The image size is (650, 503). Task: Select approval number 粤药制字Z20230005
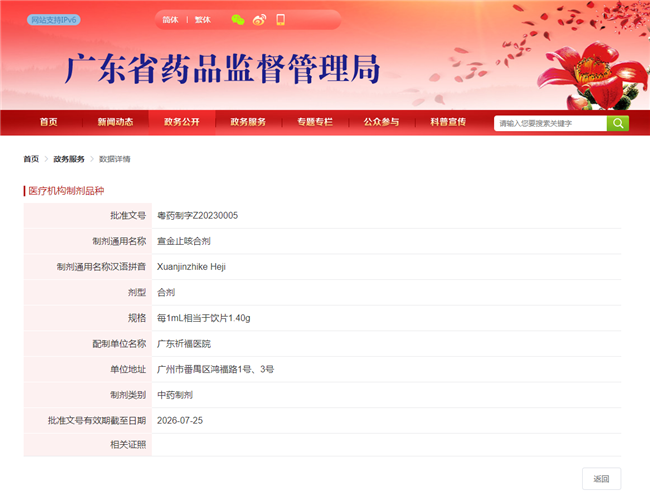[197, 216]
